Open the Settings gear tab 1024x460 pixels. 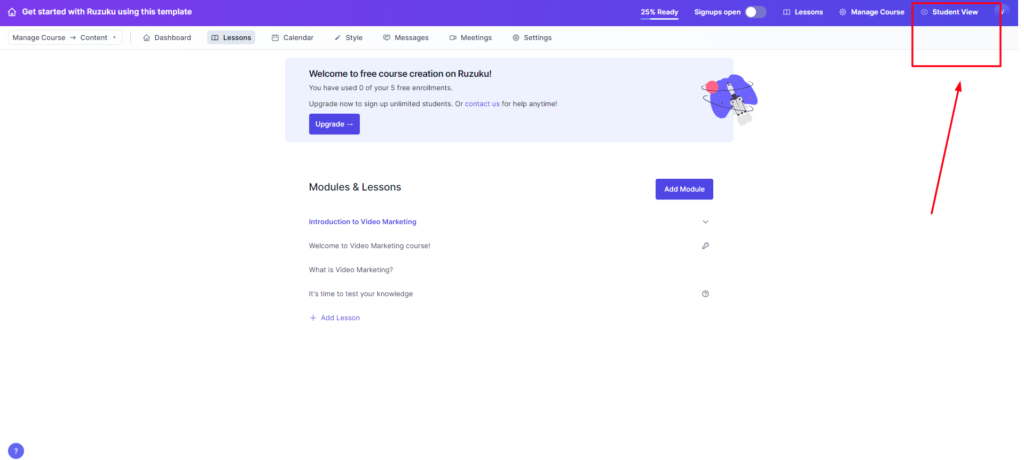pyautogui.click(x=531, y=38)
